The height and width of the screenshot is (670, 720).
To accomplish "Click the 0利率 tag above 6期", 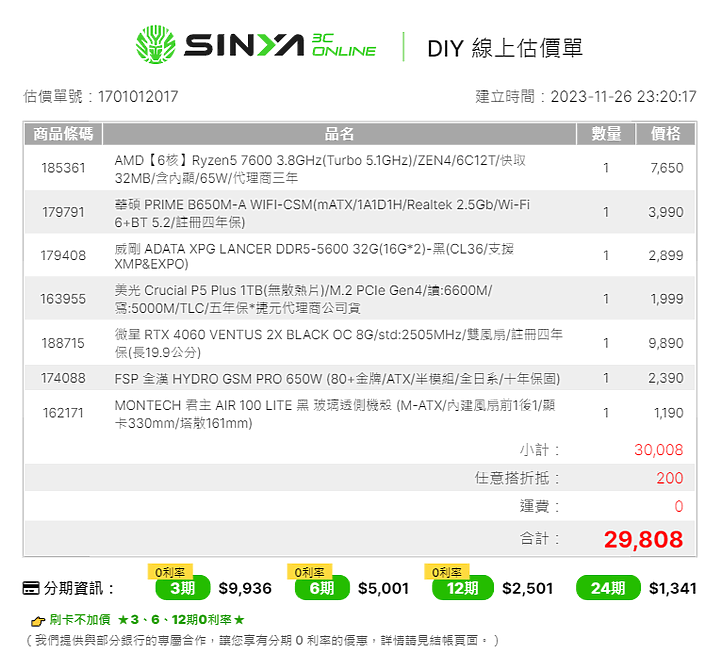I will click(309, 572).
